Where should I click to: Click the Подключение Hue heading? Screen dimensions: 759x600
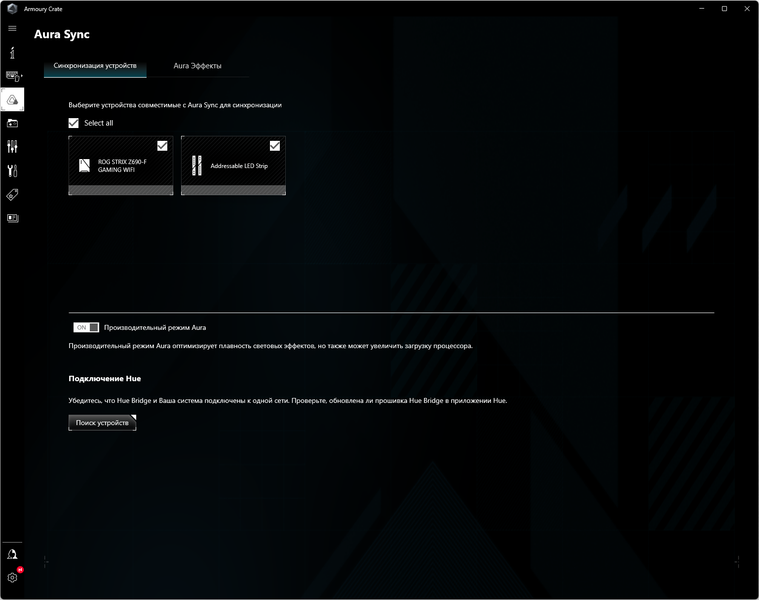(x=105, y=378)
